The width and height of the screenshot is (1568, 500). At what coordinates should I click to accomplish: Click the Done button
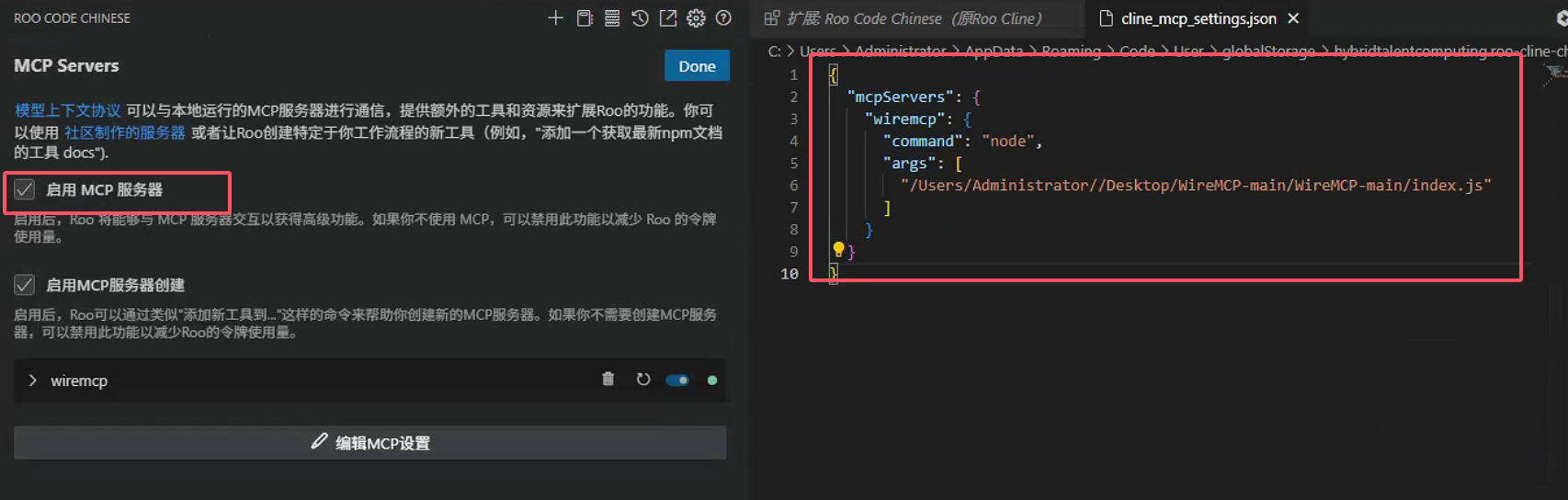(697, 66)
